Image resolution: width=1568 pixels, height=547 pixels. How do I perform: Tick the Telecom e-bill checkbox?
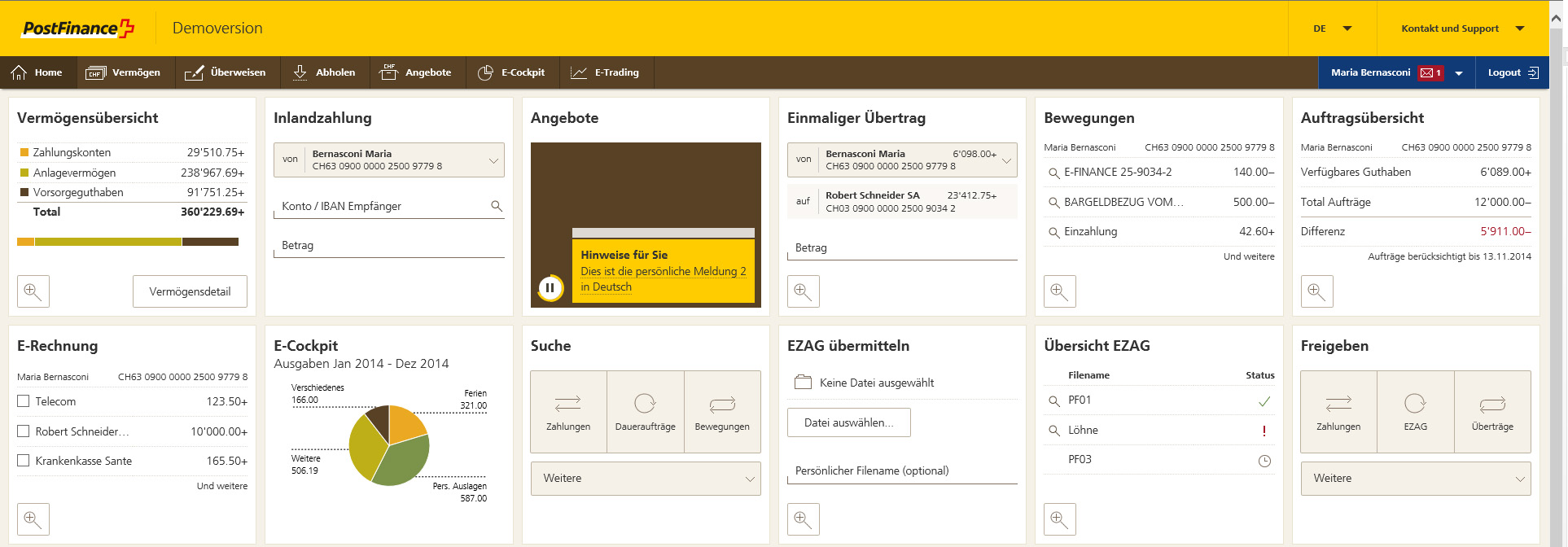pos(24,401)
